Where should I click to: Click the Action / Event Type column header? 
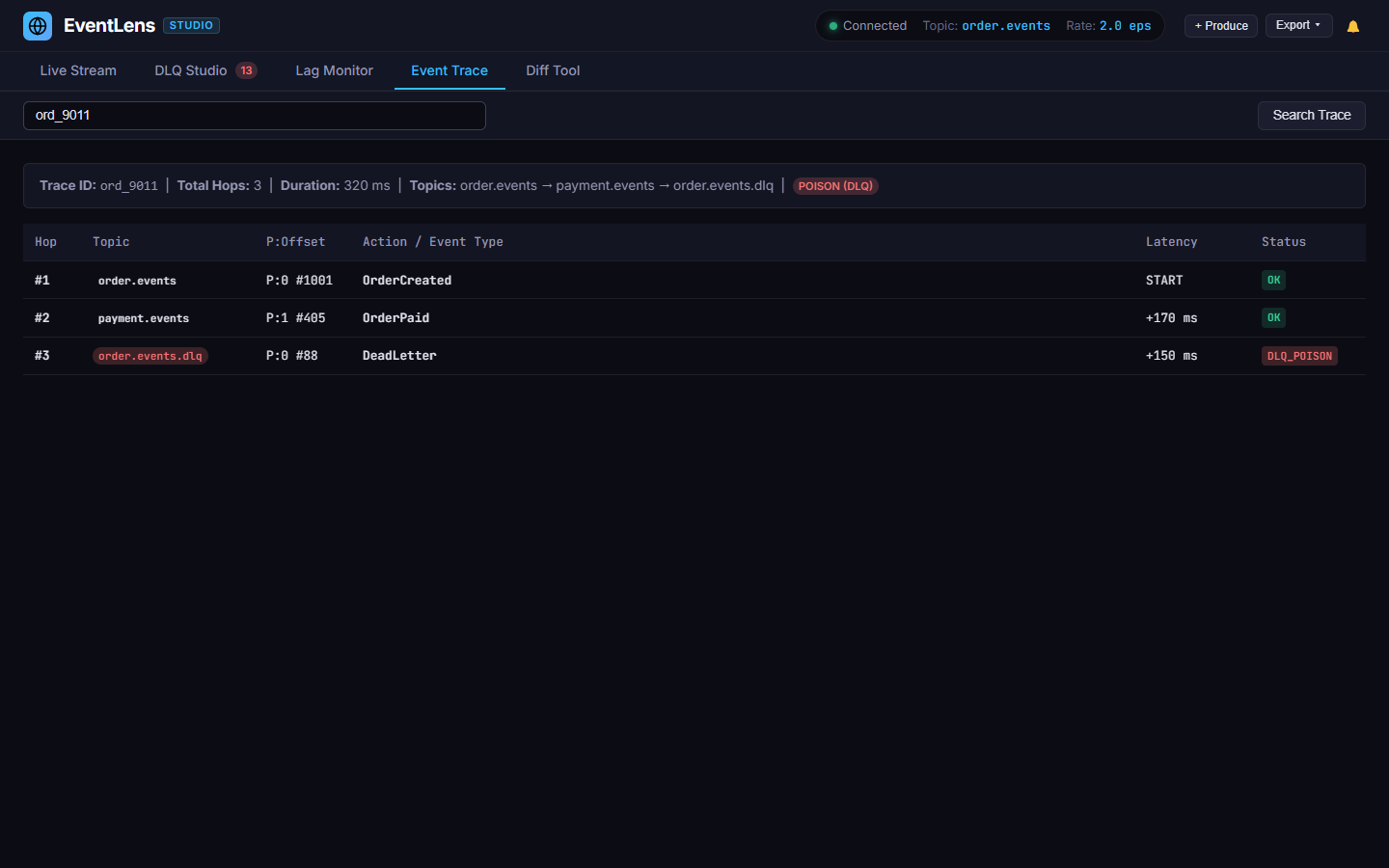[x=432, y=242]
